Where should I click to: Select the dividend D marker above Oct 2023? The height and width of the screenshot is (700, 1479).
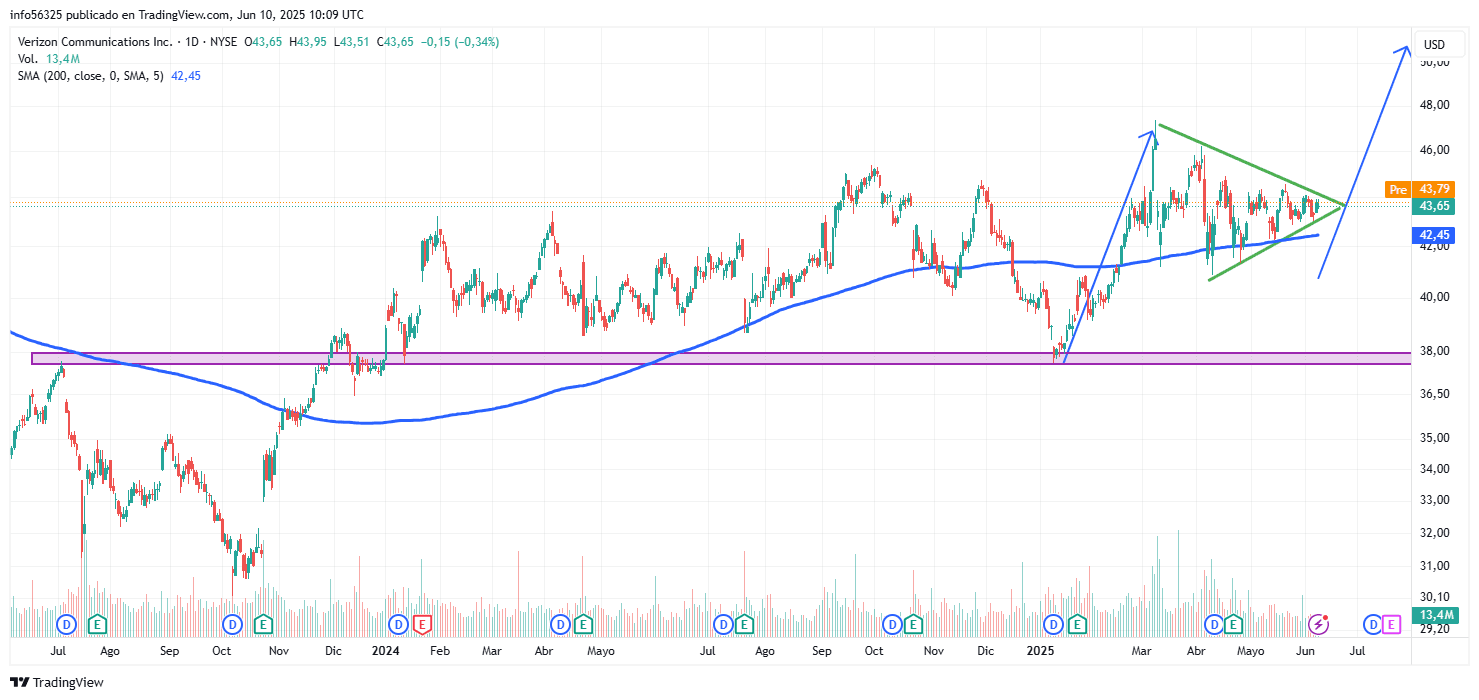point(232,624)
